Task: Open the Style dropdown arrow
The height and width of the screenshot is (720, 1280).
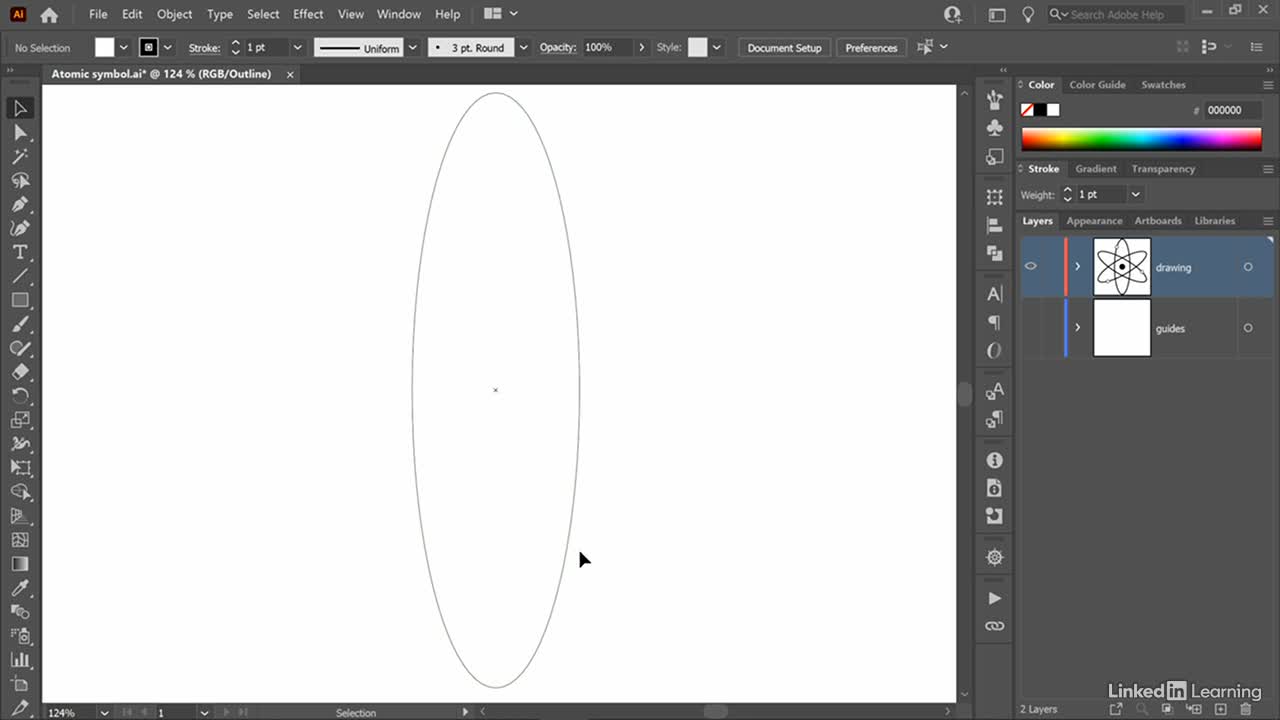Action: [x=716, y=48]
